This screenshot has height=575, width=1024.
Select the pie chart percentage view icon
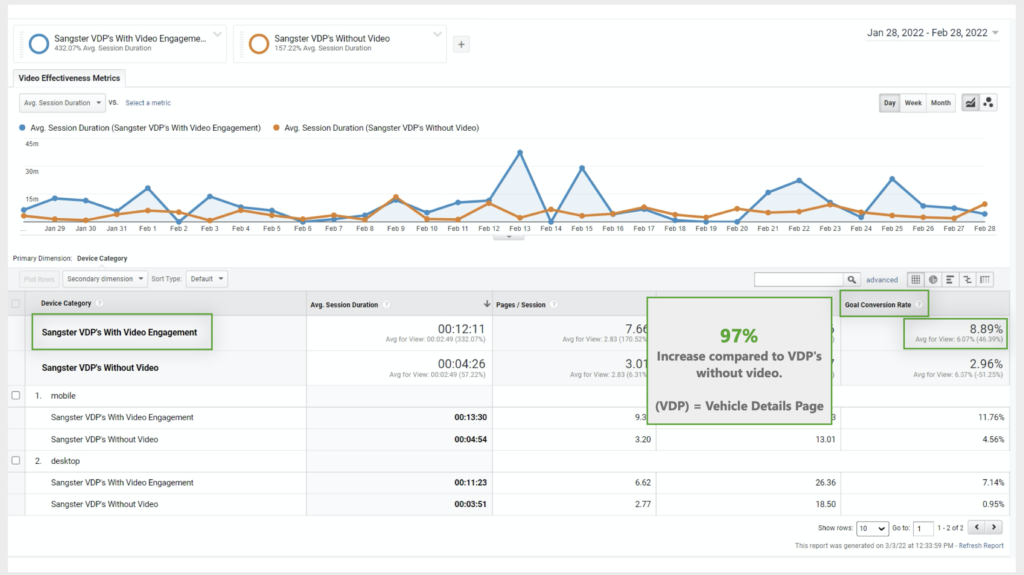pos(933,280)
